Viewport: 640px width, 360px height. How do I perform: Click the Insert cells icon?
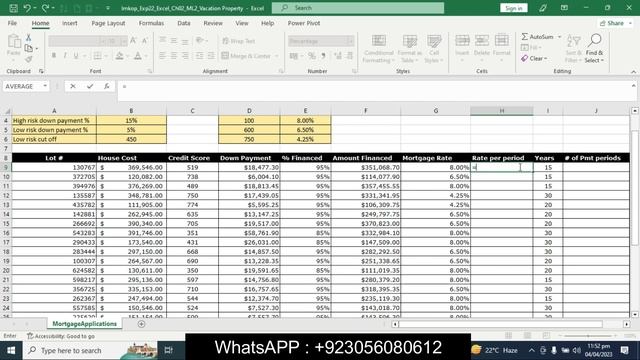pos(462,40)
